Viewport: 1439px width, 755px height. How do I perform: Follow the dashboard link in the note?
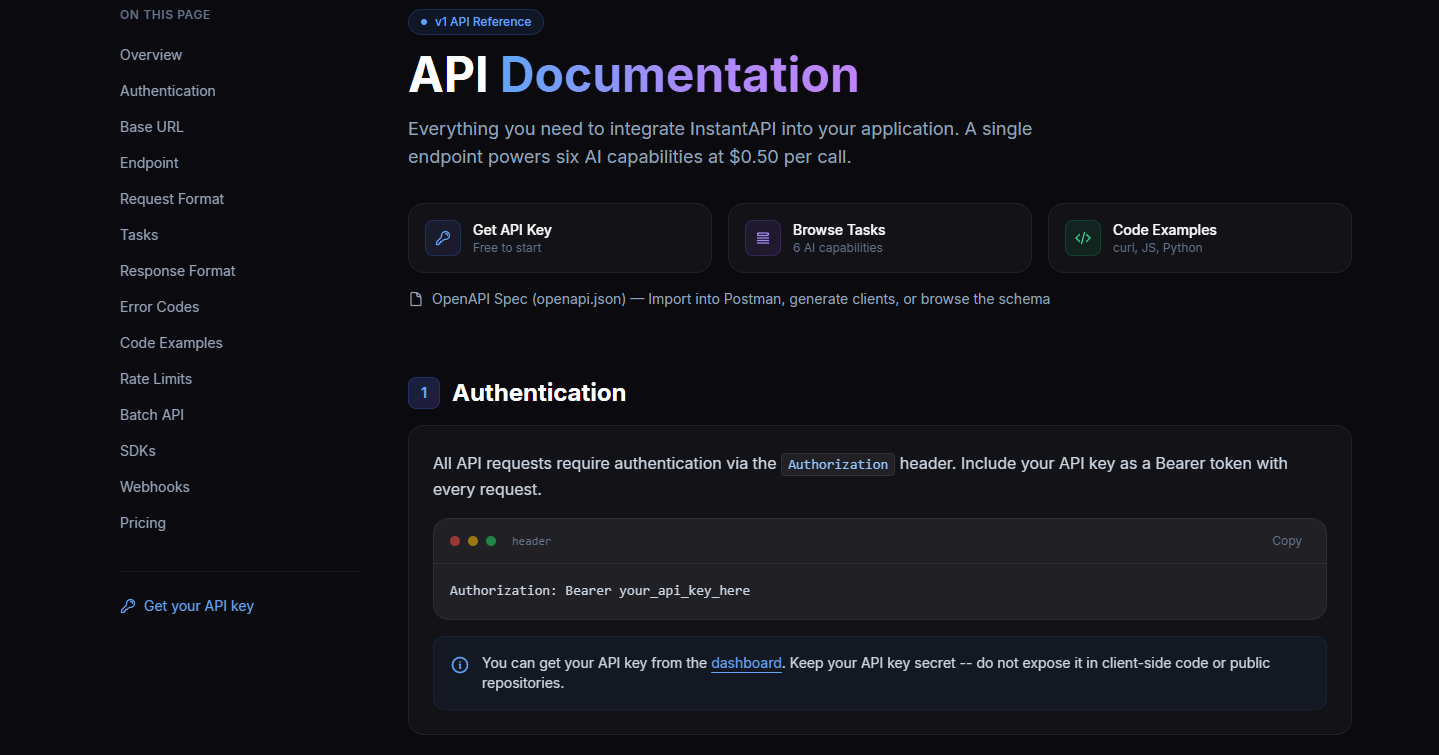pyautogui.click(x=746, y=663)
